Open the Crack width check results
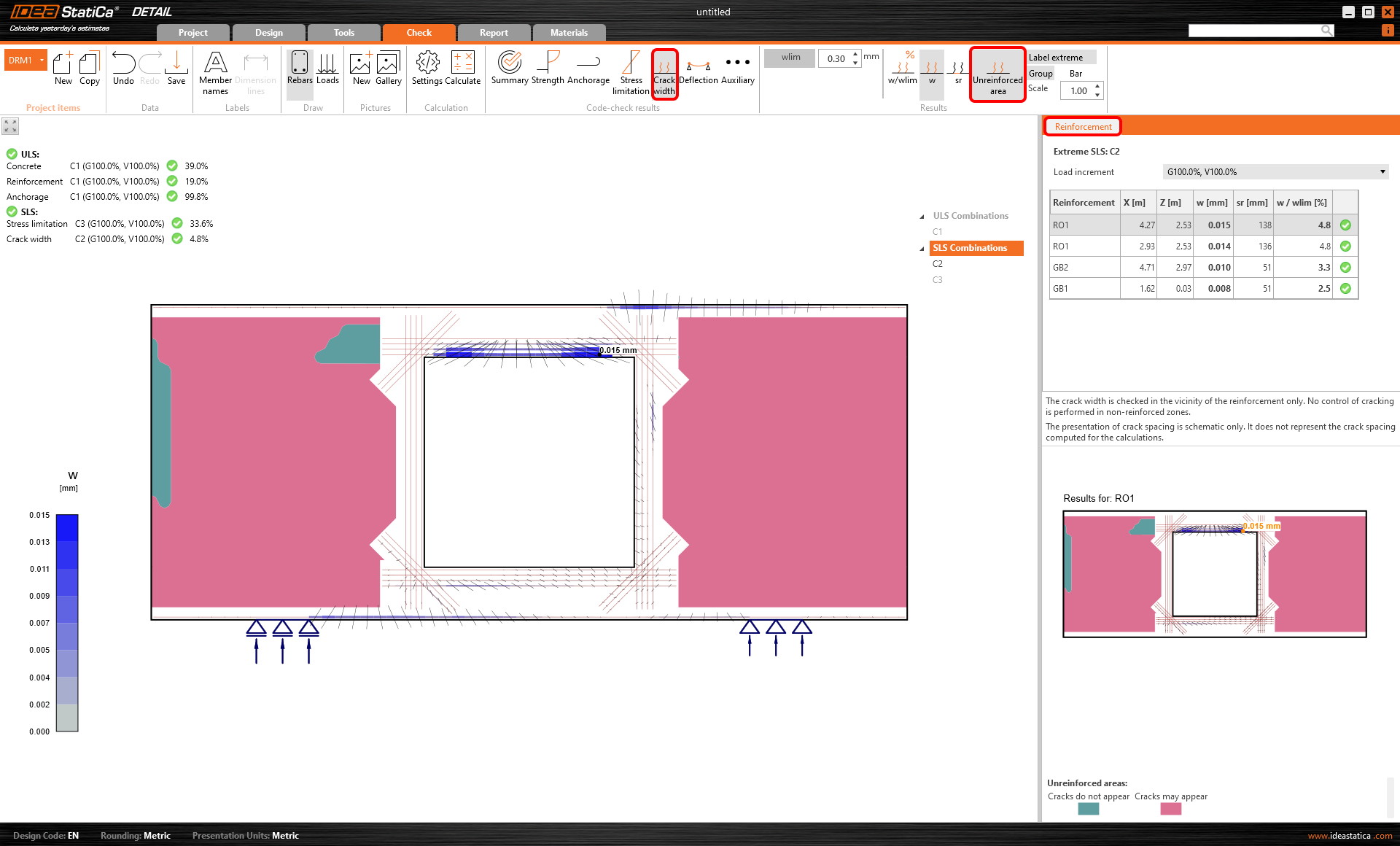The image size is (1400, 846). [664, 74]
